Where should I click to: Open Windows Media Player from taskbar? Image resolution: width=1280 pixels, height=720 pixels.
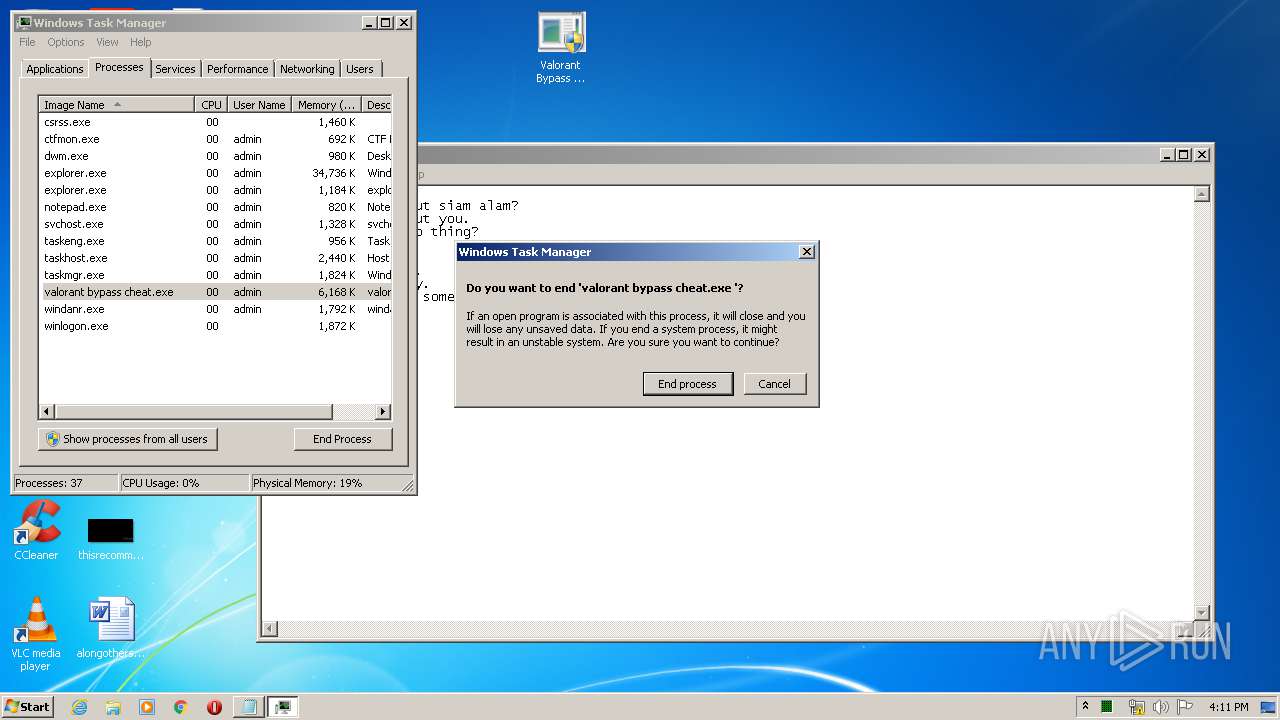coord(147,707)
